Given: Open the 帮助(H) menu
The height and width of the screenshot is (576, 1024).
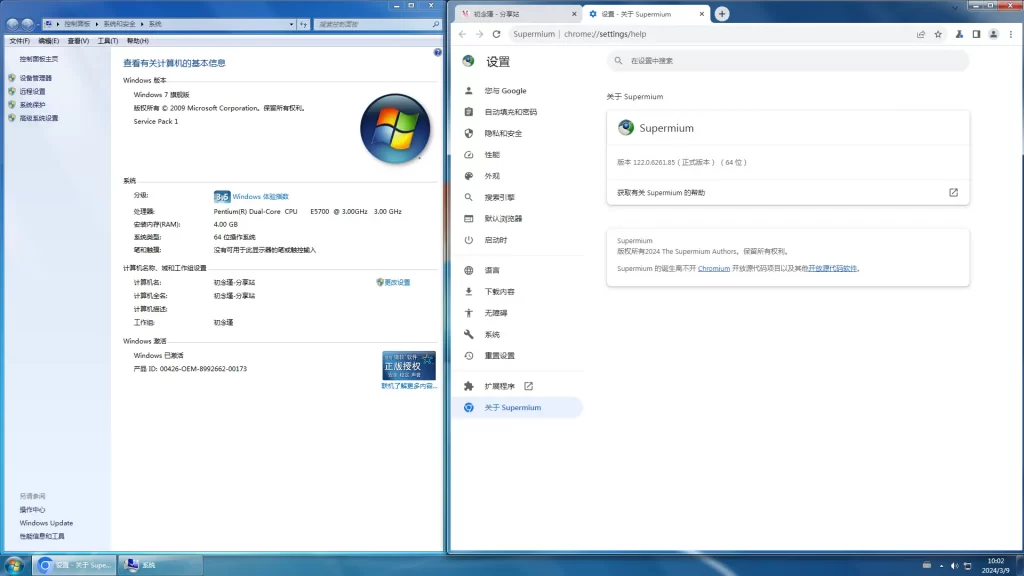Looking at the screenshot, I should coord(137,40).
